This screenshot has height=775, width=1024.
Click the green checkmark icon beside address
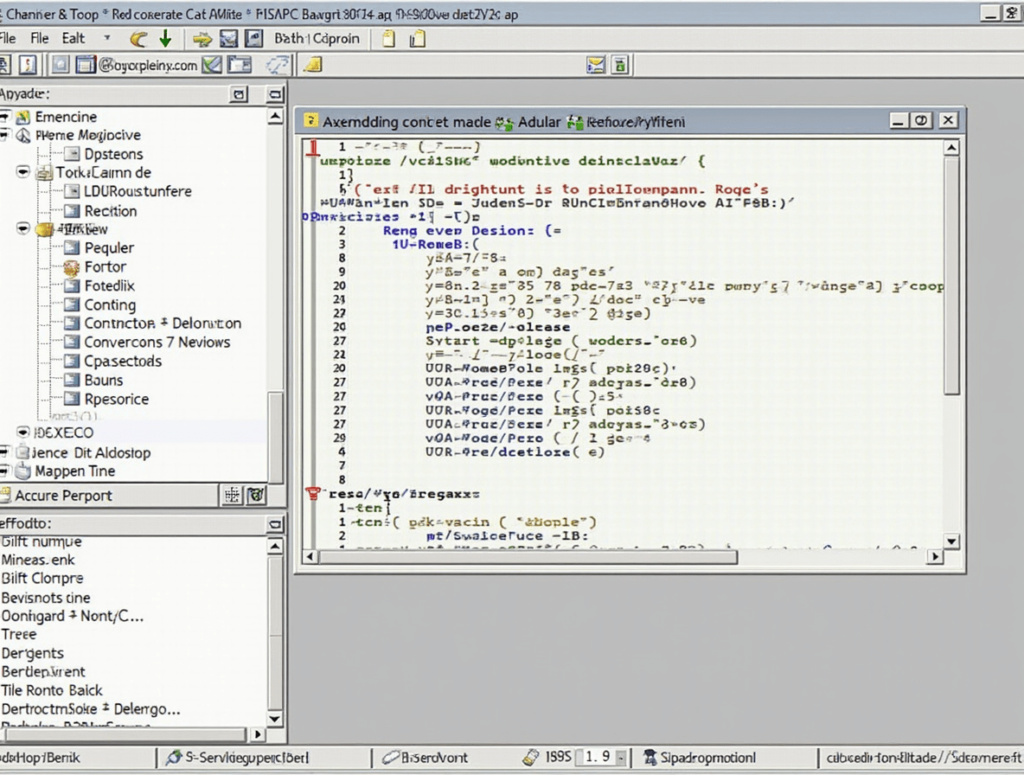coord(212,65)
